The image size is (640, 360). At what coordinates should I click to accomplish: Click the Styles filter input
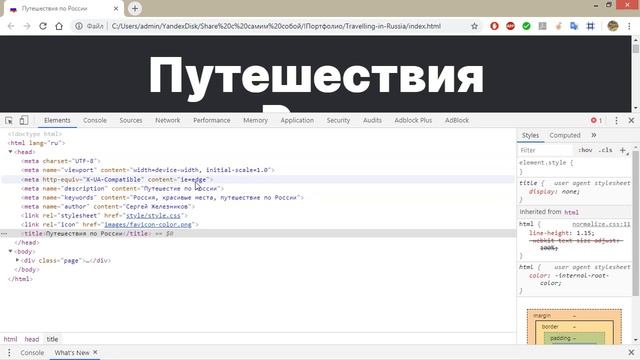[546, 150]
